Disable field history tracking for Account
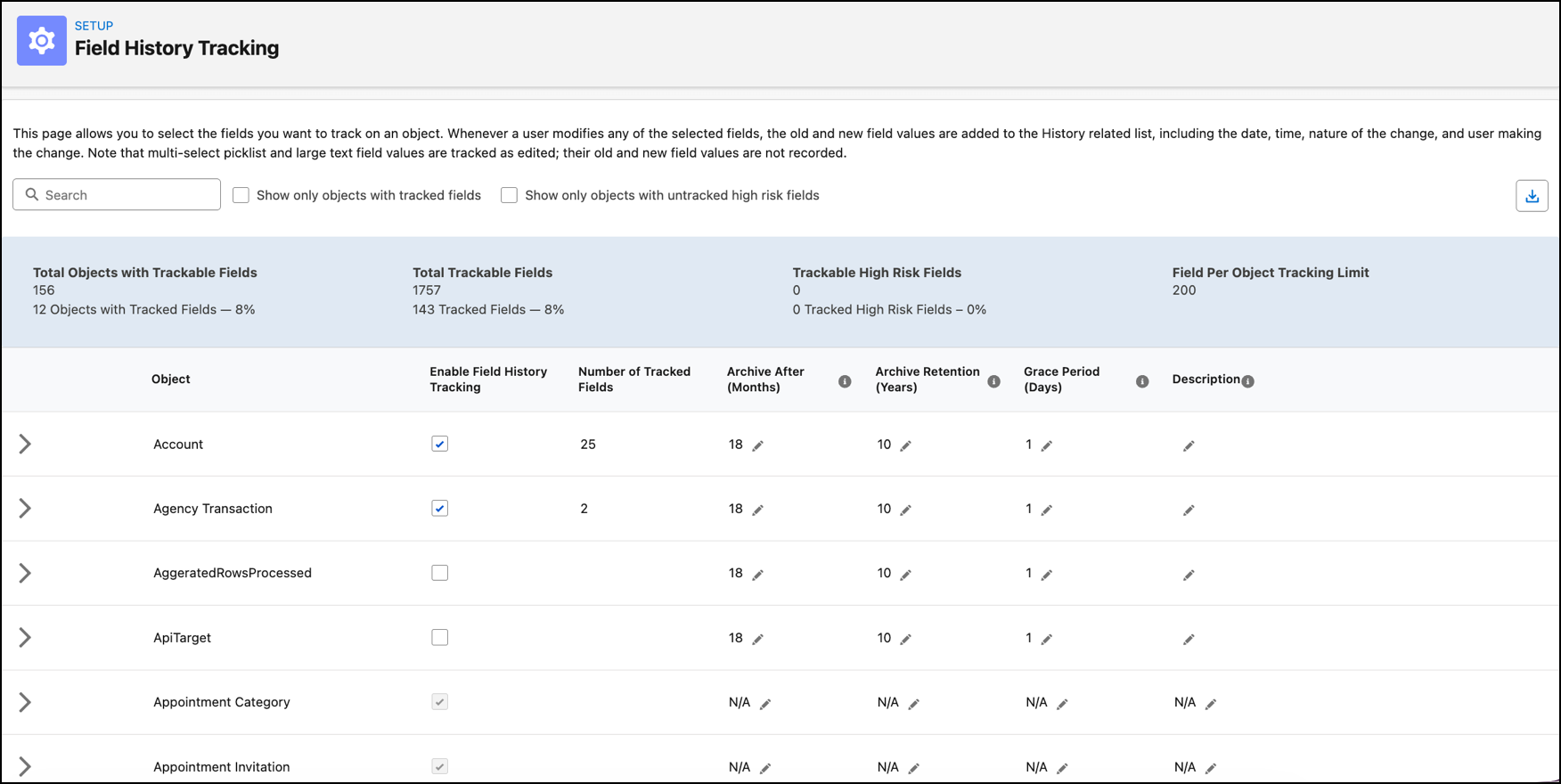This screenshot has height=784, width=1561. [x=440, y=444]
